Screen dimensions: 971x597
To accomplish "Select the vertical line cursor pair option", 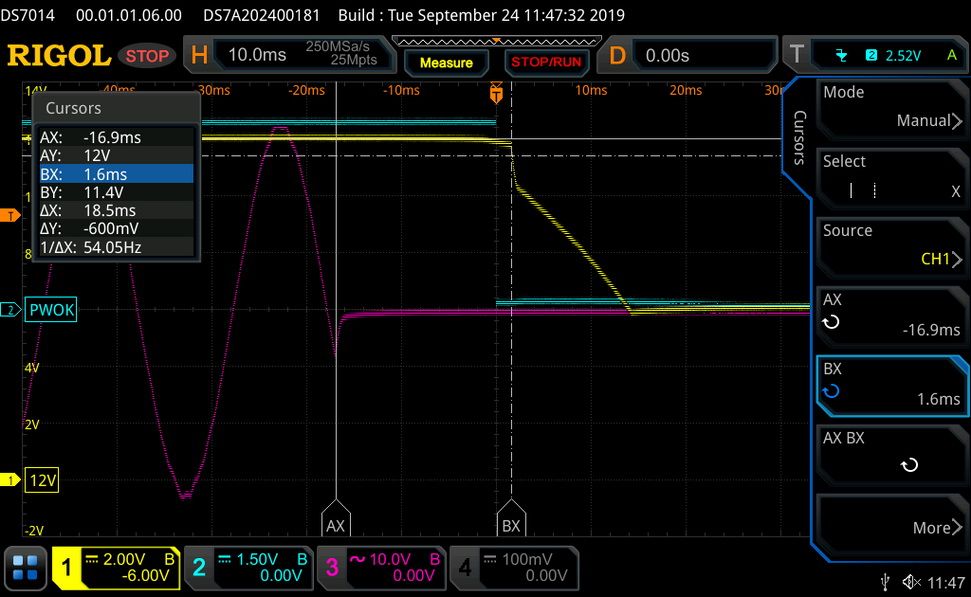I will [x=863, y=190].
